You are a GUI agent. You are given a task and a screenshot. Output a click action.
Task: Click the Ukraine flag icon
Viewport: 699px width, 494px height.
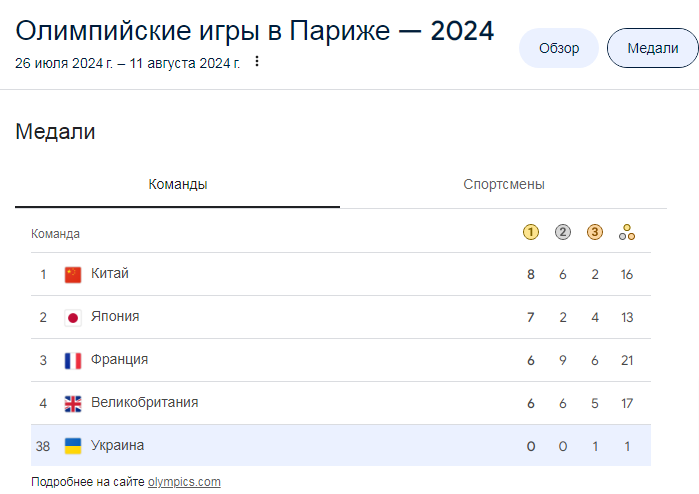[x=73, y=446]
